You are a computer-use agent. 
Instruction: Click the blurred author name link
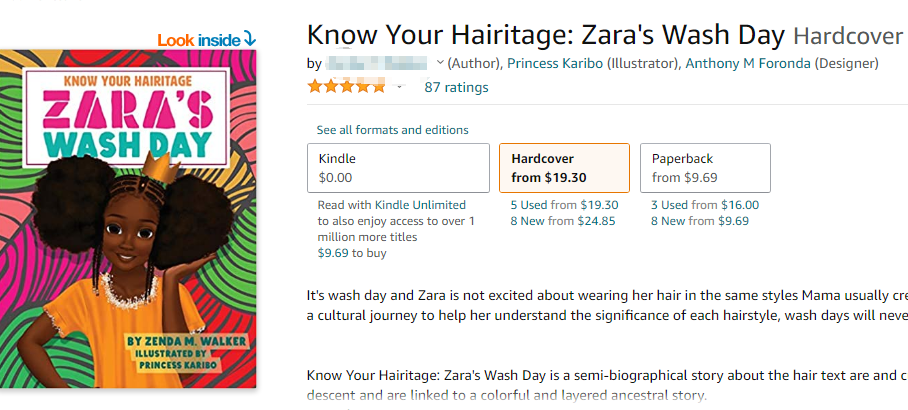380,63
